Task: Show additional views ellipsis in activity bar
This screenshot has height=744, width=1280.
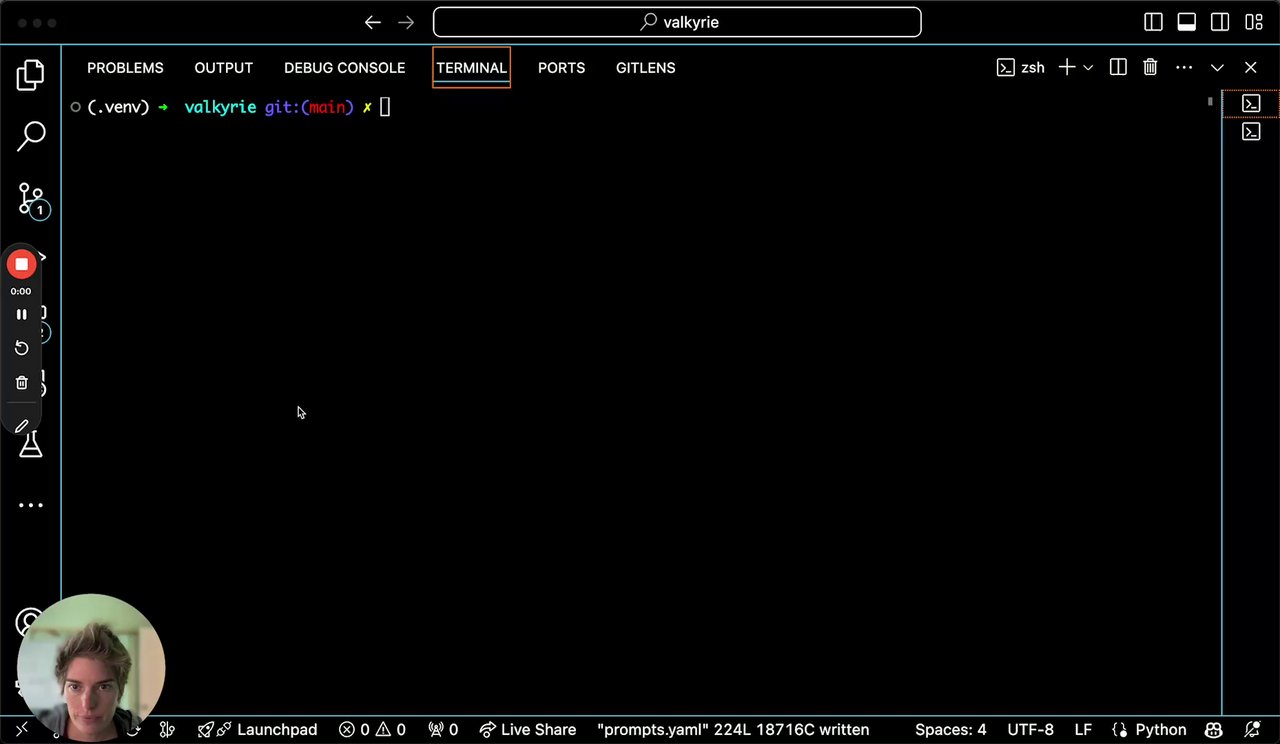Action: pyautogui.click(x=31, y=505)
